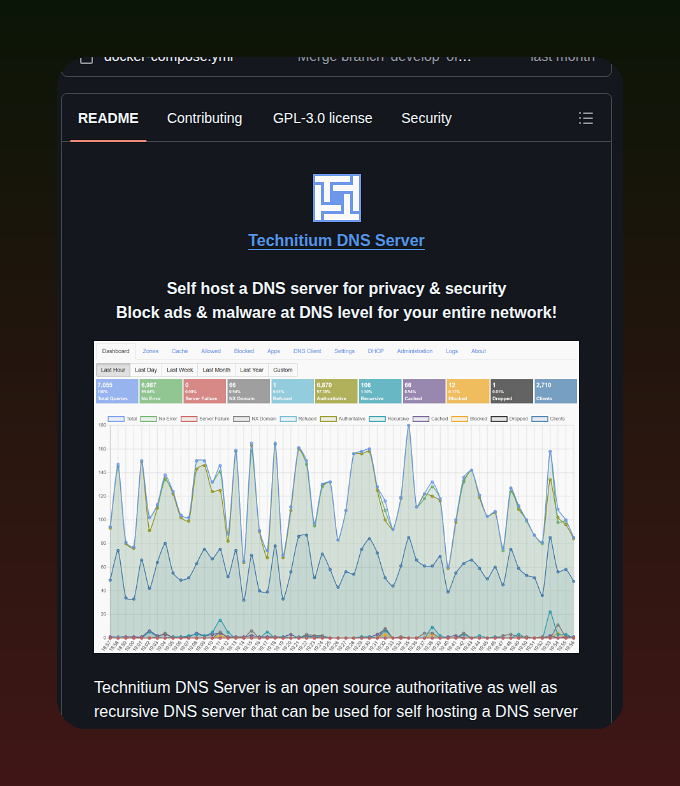Click the 'Block ads & malware at DNS level' line
The image size is (680, 786).
[x=336, y=313]
